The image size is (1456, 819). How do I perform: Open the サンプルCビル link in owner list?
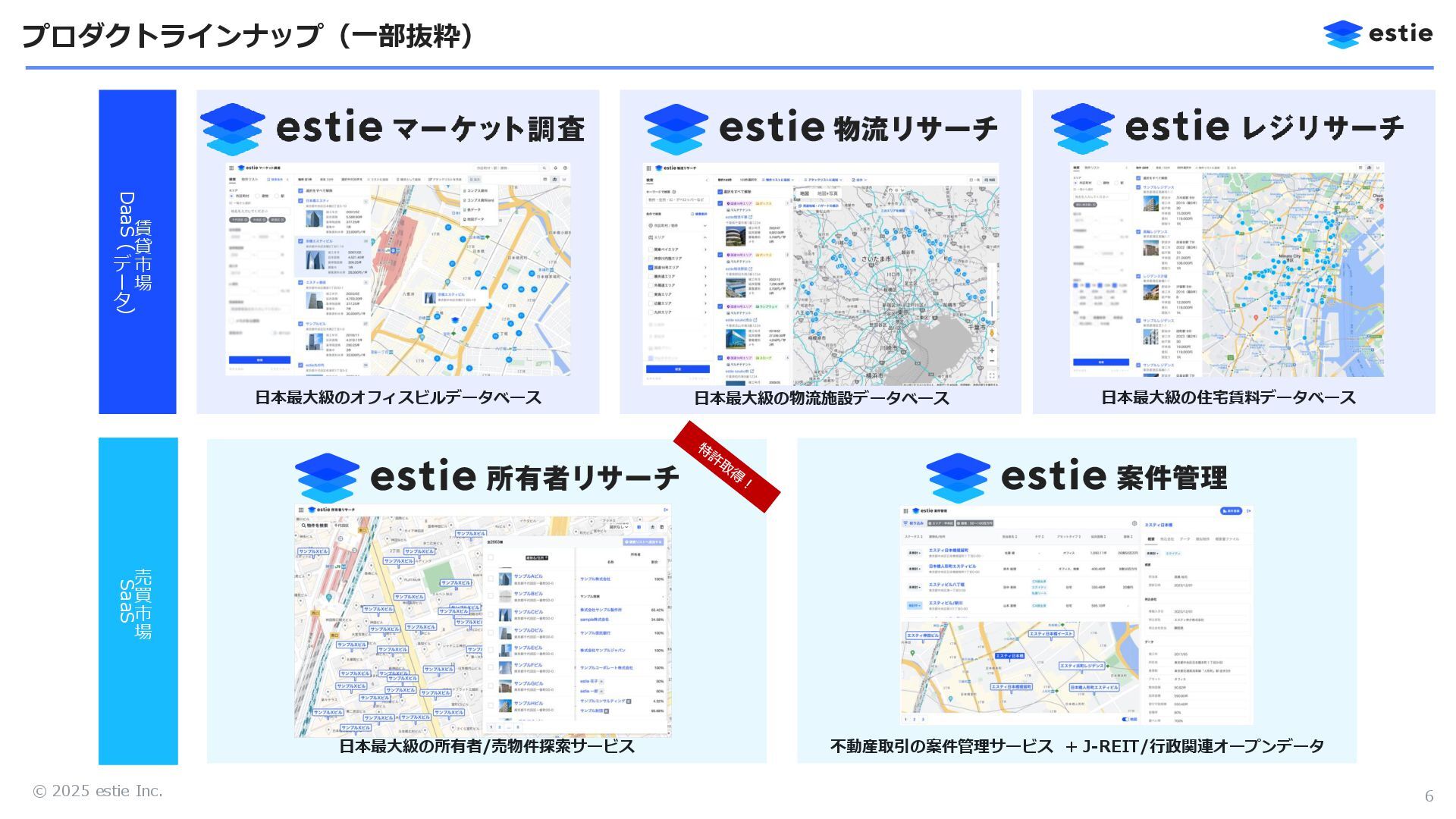529,612
